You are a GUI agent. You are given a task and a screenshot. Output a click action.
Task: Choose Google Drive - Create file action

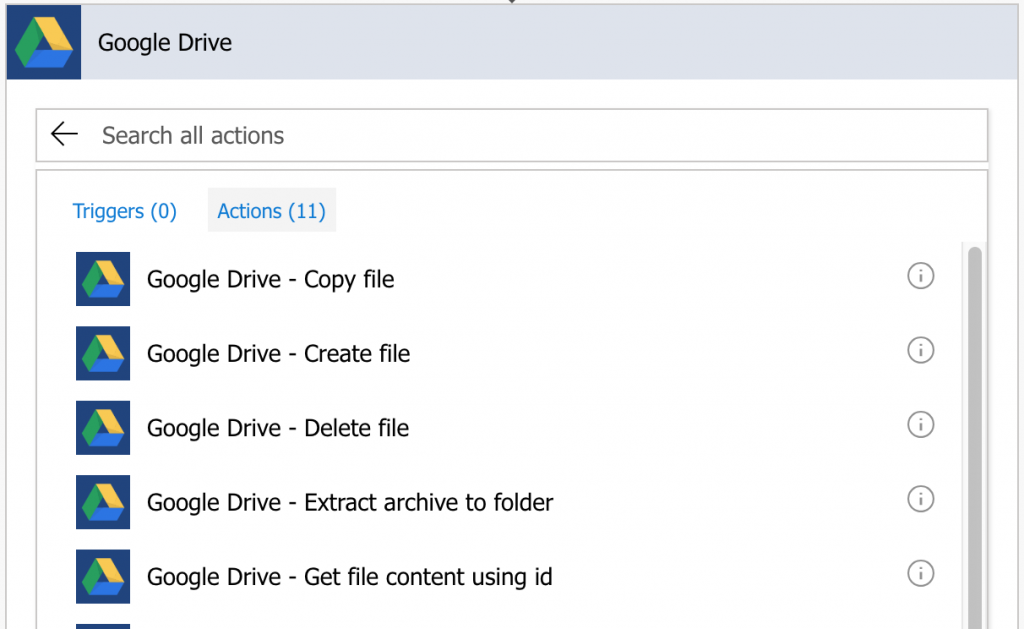point(278,354)
